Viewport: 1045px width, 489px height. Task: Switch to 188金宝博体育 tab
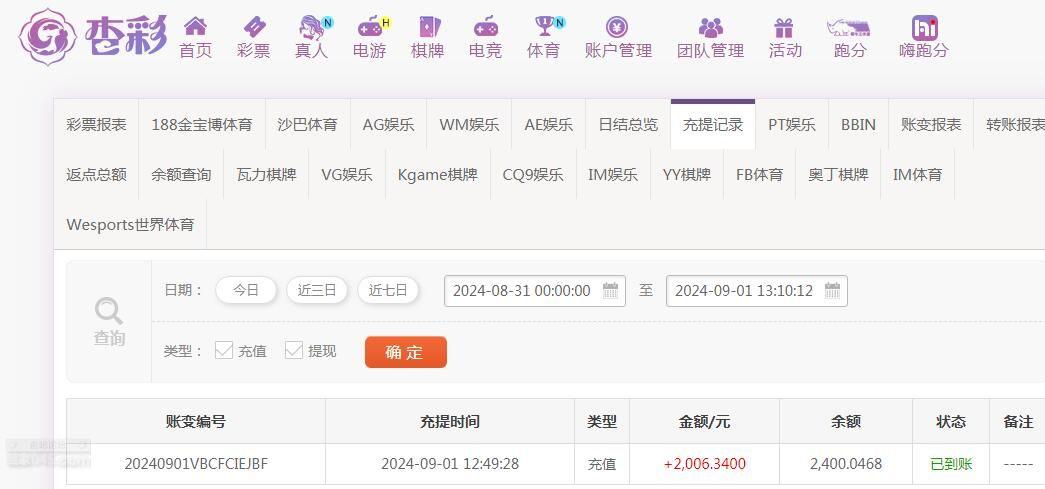click(x=202, y=125)
